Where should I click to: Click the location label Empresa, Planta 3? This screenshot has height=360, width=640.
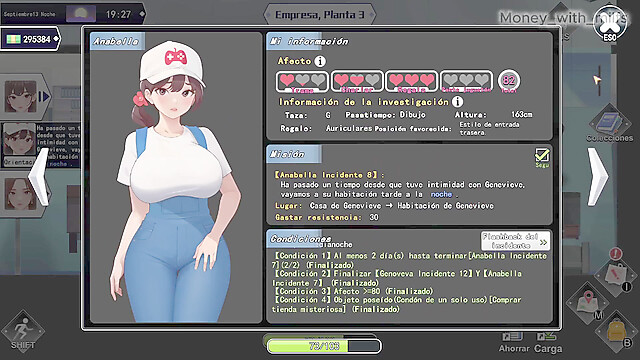pyautogui.click(x=320, y=15)
